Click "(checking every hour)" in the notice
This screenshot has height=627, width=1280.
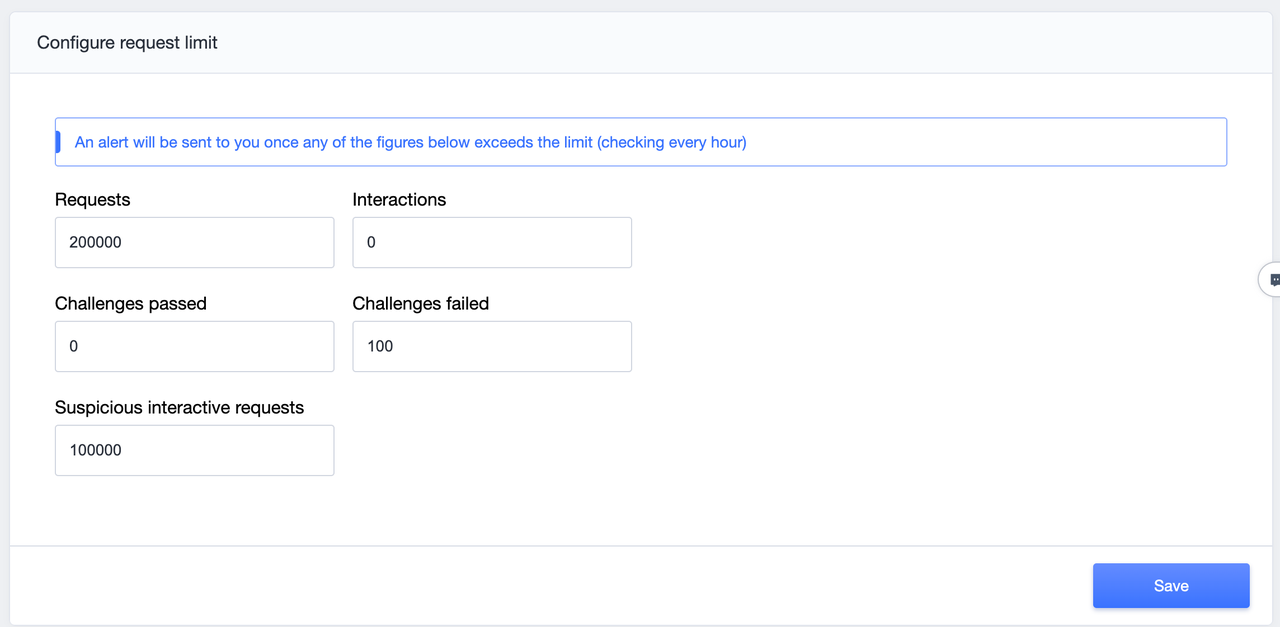[x=672, y=142]
